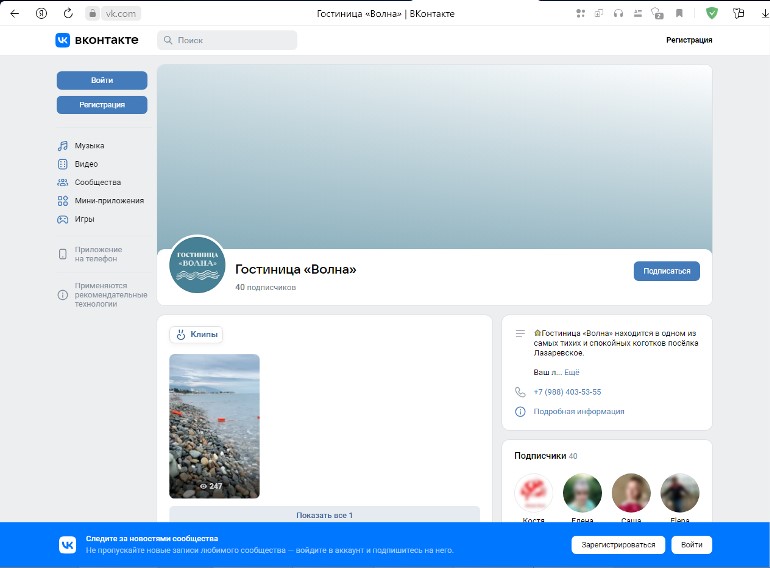This screenshot has width=770, height=568.
Task: Reload the page with the refresh icon
Action: [x=68, y=14]
